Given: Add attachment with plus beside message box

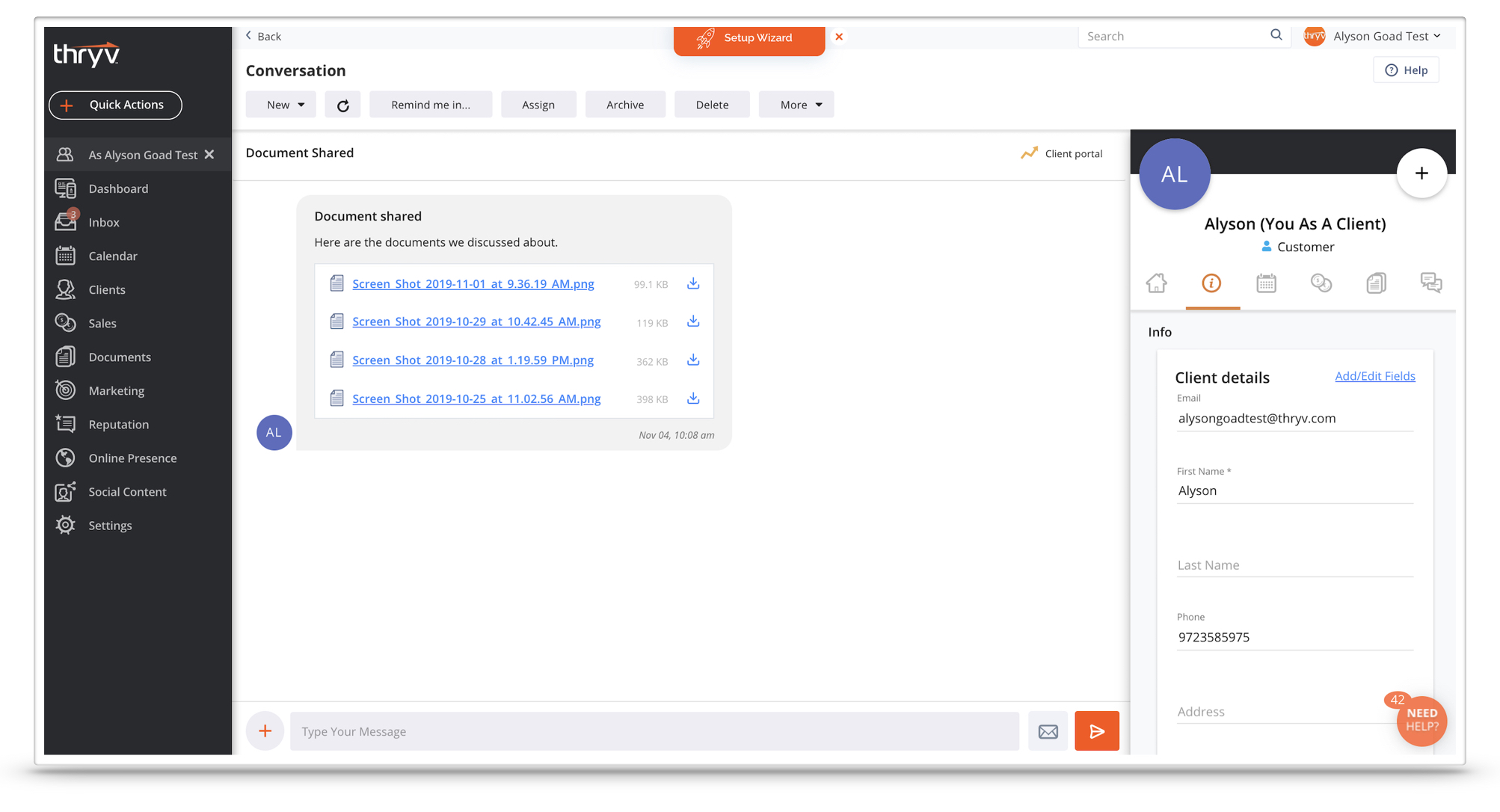Looking at the screenshot, I should point(265,731).
